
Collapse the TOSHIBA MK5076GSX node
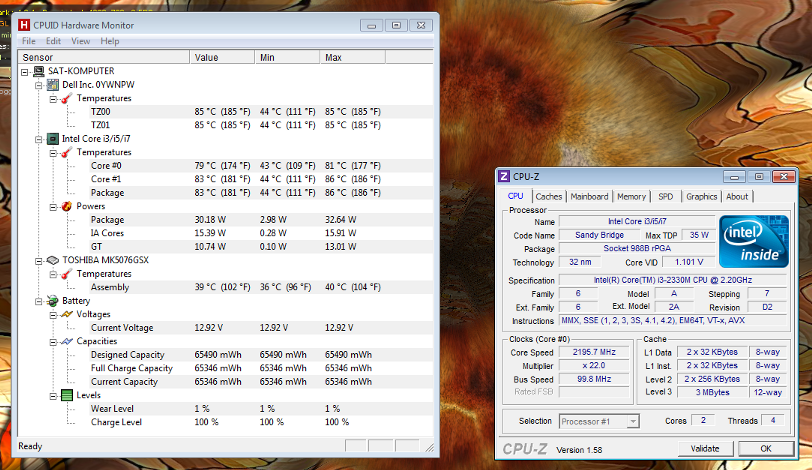38,261
